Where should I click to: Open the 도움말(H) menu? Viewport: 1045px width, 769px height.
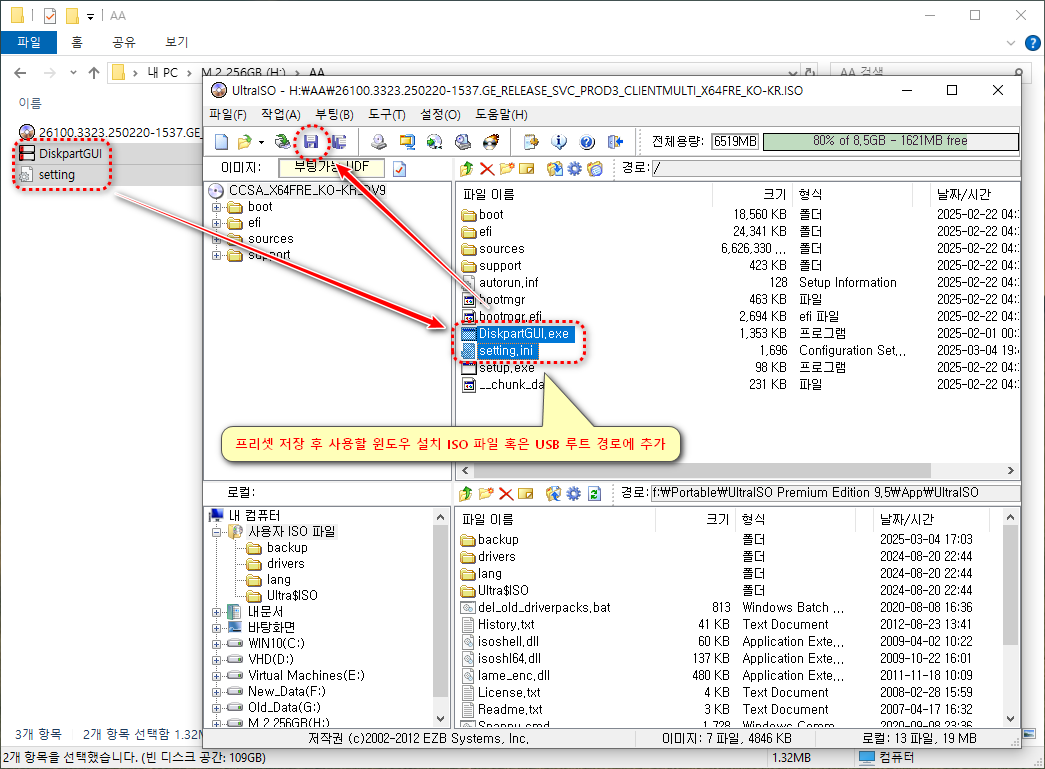(501, 115)
